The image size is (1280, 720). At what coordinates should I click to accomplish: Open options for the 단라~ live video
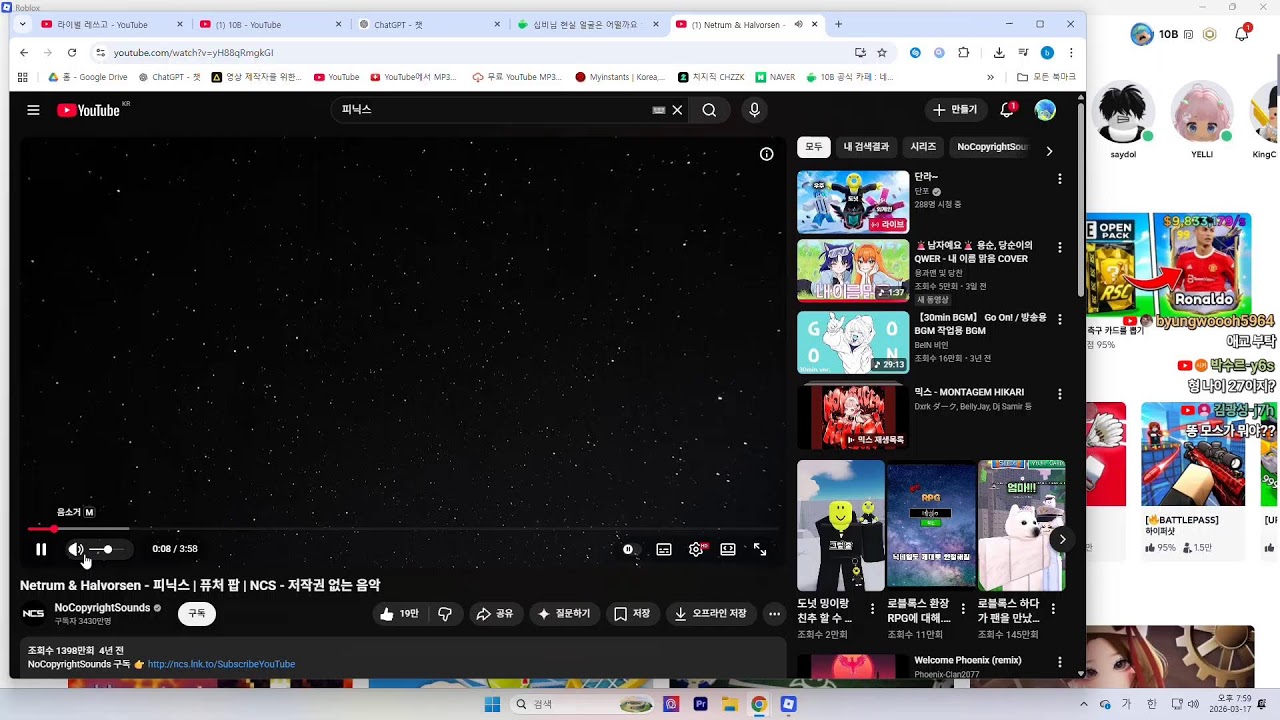[x=1060, y=179]
